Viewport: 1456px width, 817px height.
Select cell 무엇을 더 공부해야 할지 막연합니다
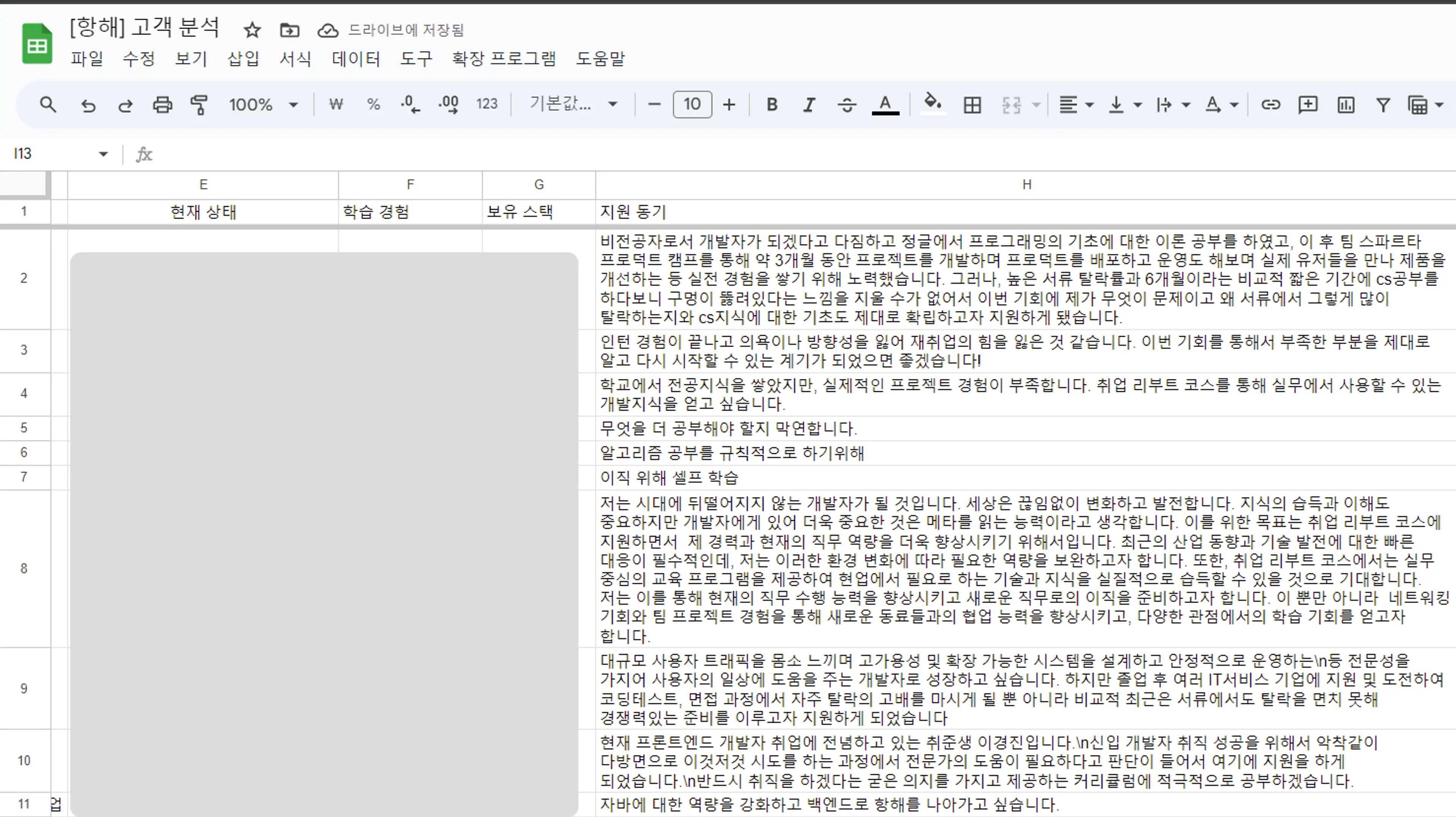1026,428
